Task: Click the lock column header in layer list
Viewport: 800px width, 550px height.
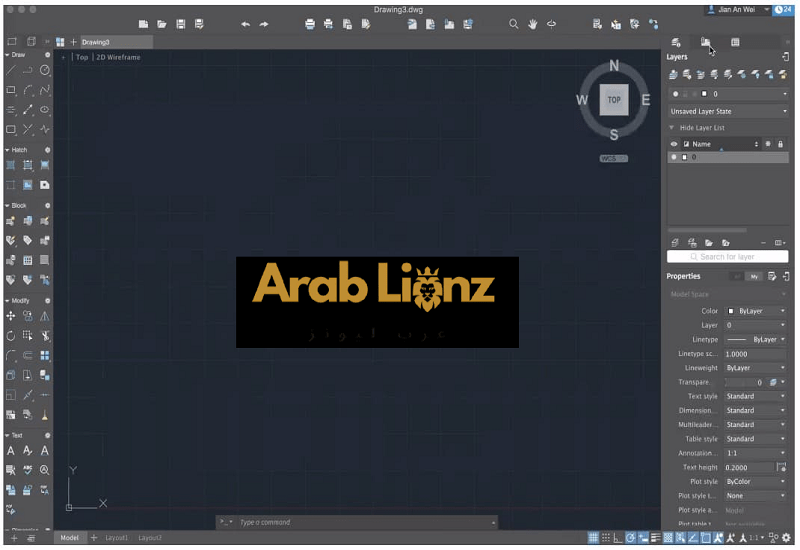Action: tap(780, 144)
